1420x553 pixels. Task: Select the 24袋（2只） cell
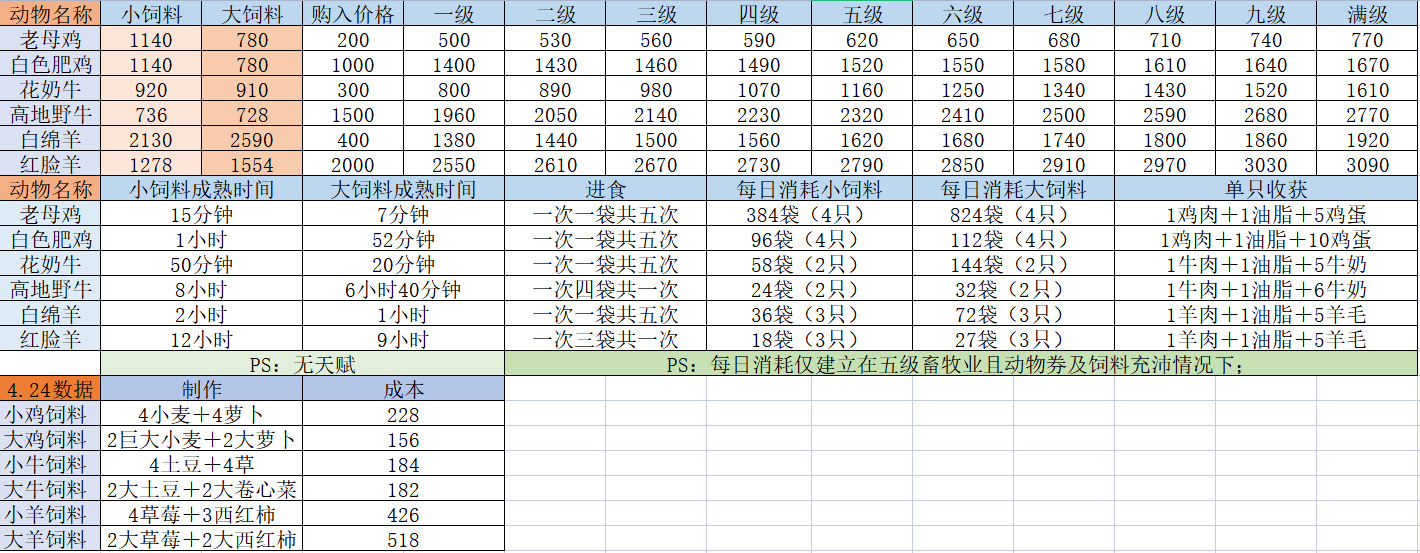(810, 289)
